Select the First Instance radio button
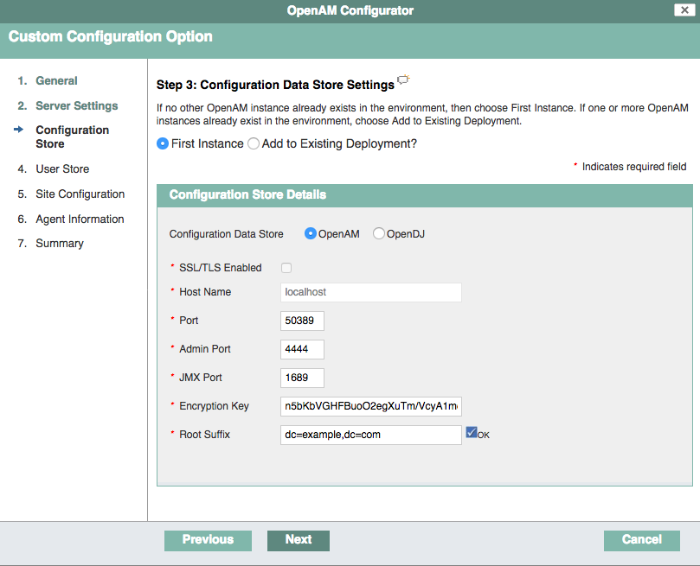 coord(162,144)
